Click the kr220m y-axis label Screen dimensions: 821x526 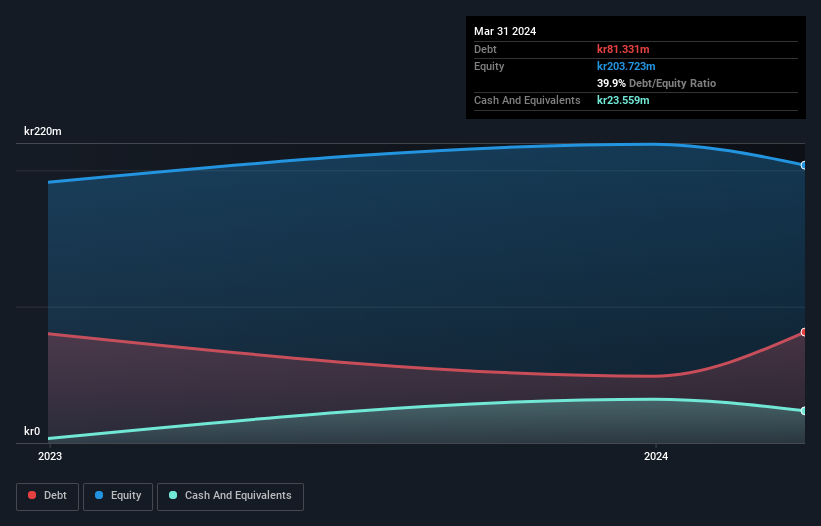click(x=42, y=131)
